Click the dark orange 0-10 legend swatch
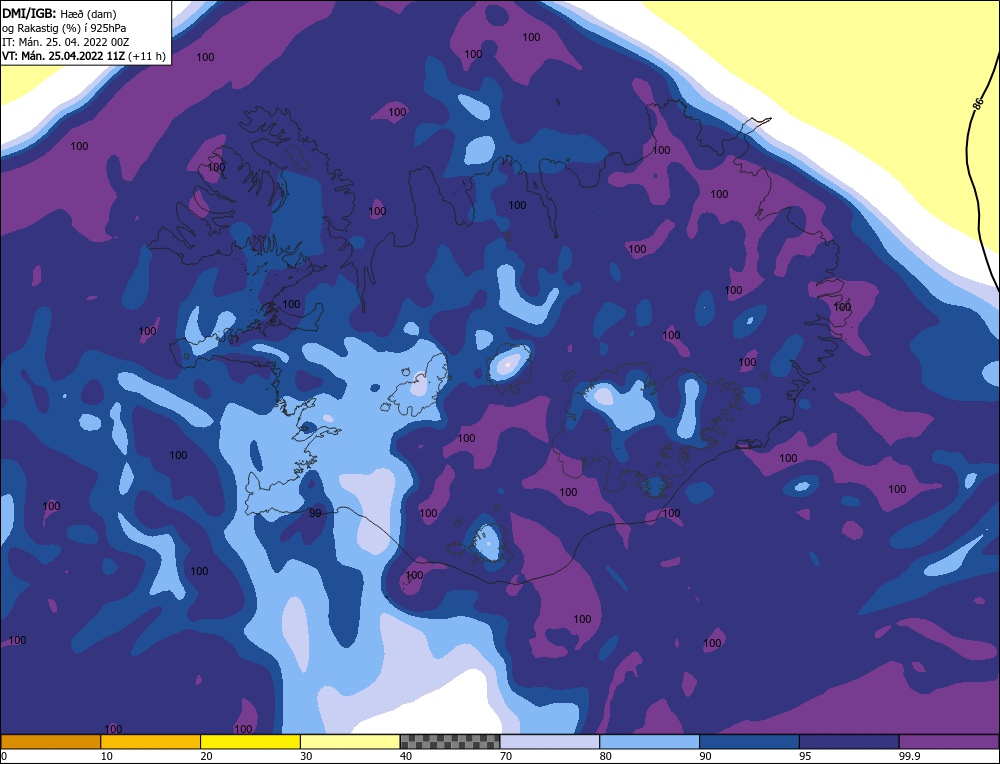This screenshot has height=764, width=1000. coord(50,741)
